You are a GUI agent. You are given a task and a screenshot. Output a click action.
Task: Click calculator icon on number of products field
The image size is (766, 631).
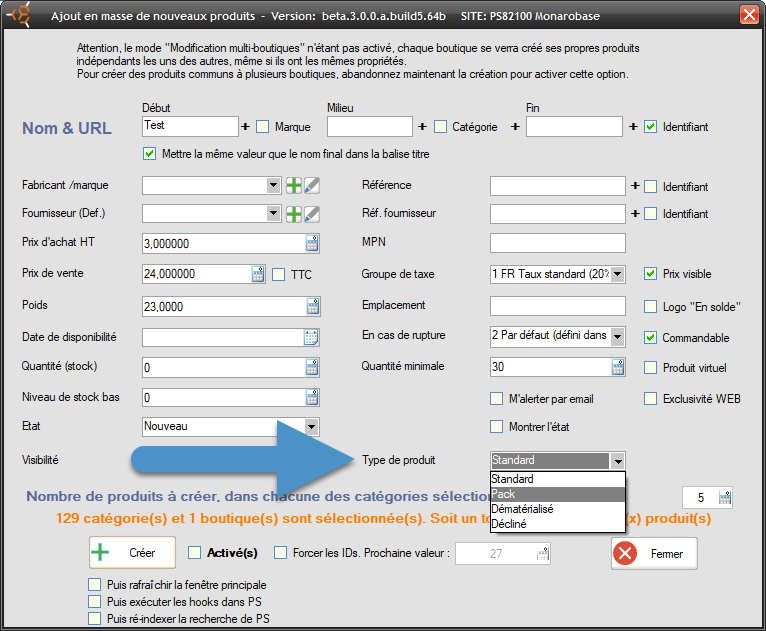tap(725, 497)
